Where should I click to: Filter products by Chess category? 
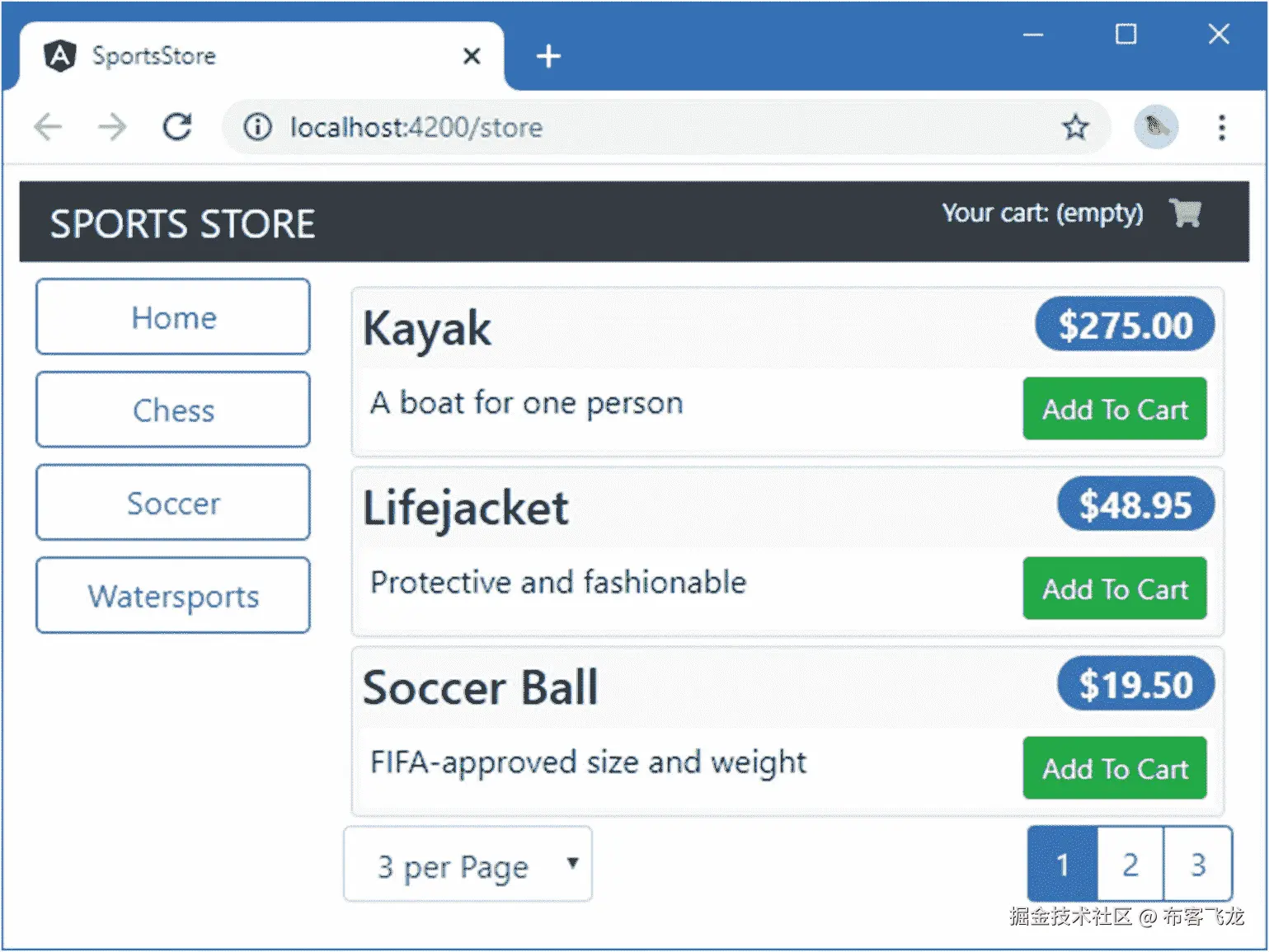point(173,410)
